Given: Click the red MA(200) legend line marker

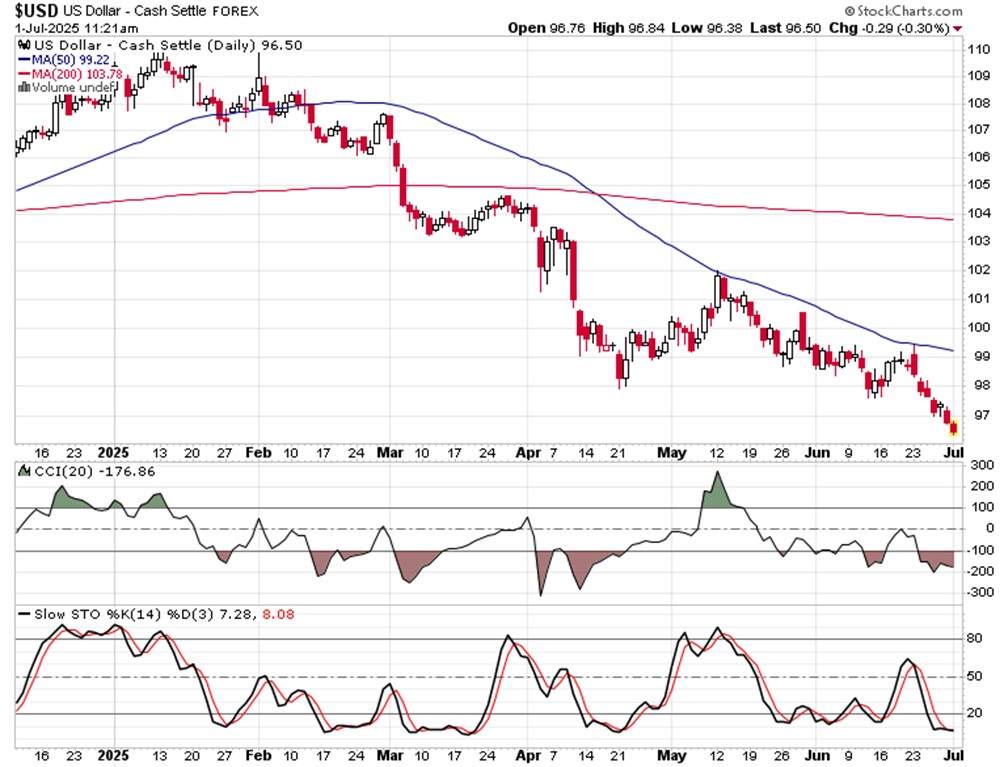Looking at the screenshot, I should click(24, 74).
